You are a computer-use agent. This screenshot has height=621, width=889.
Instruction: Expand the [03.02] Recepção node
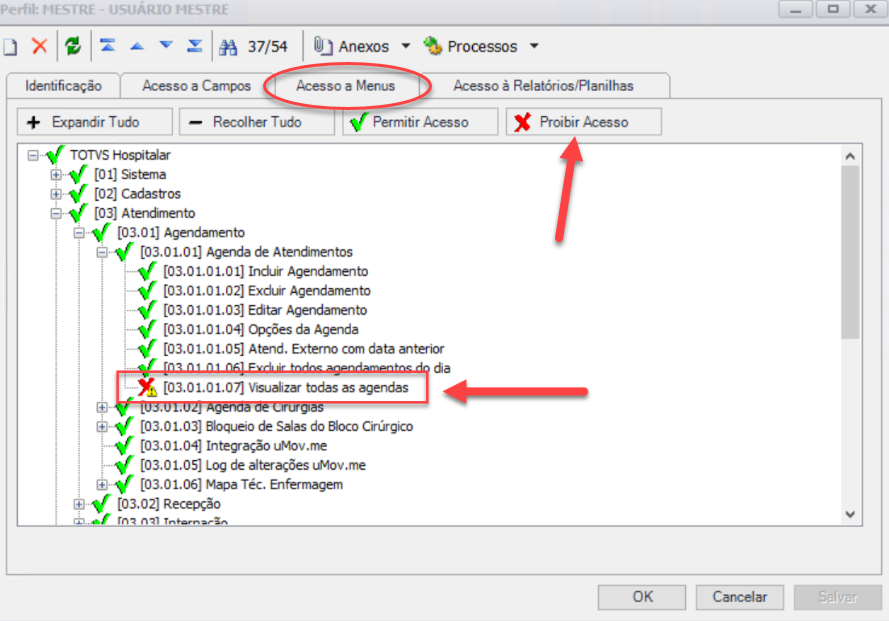[x=79, y=504]
